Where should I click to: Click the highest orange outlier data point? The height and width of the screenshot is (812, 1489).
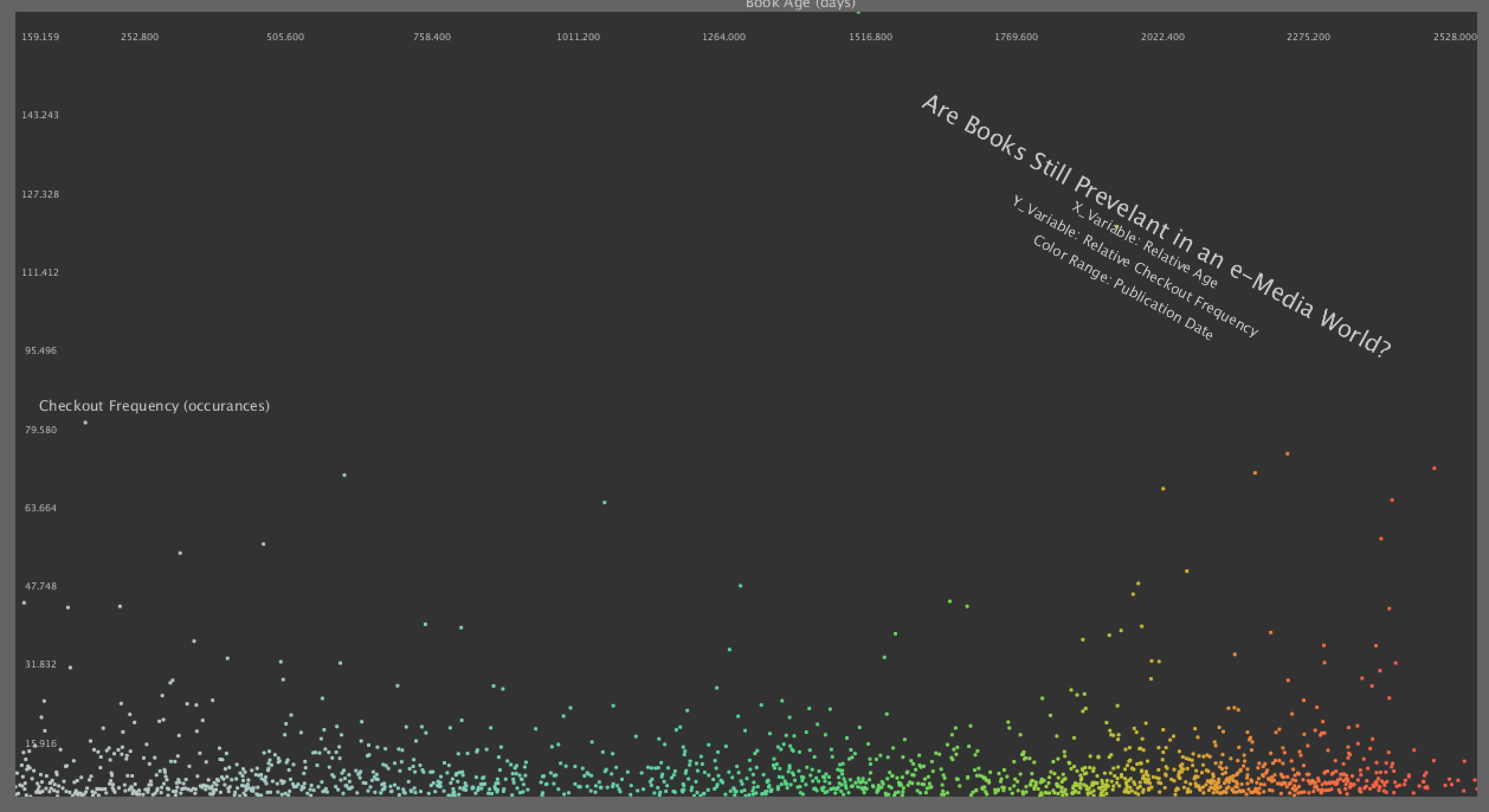coord(1287,454)
